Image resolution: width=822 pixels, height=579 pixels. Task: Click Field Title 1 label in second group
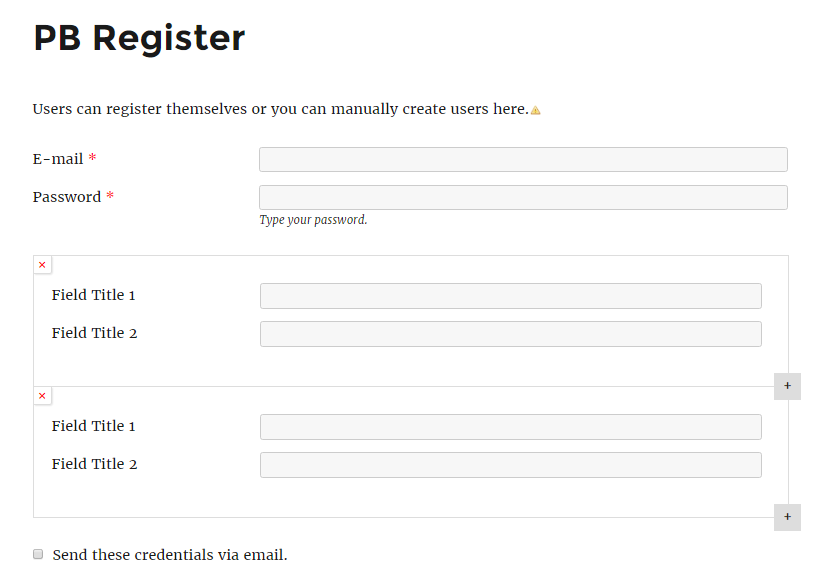[93, 426]
